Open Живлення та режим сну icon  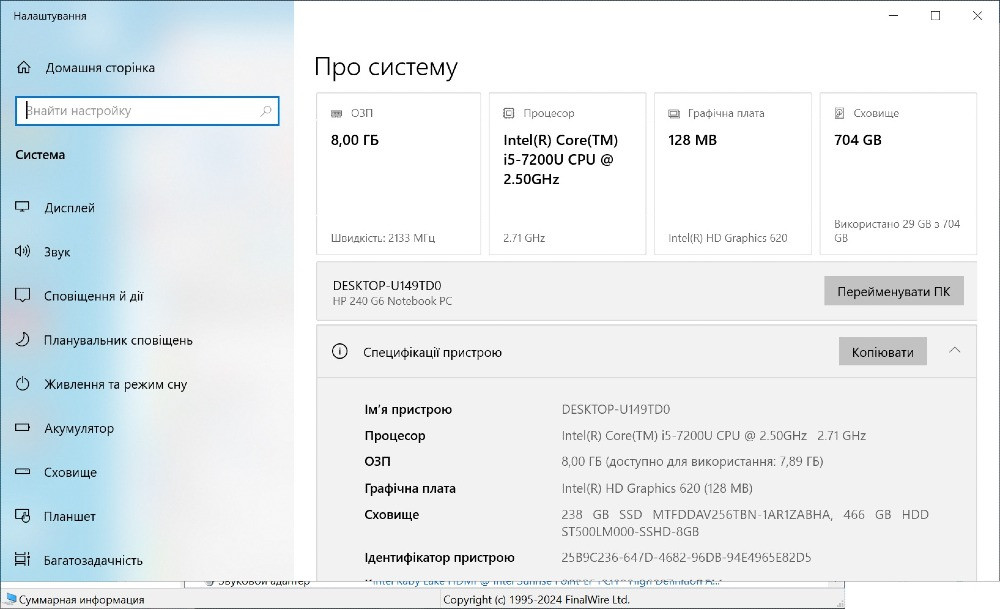point(22,384)
